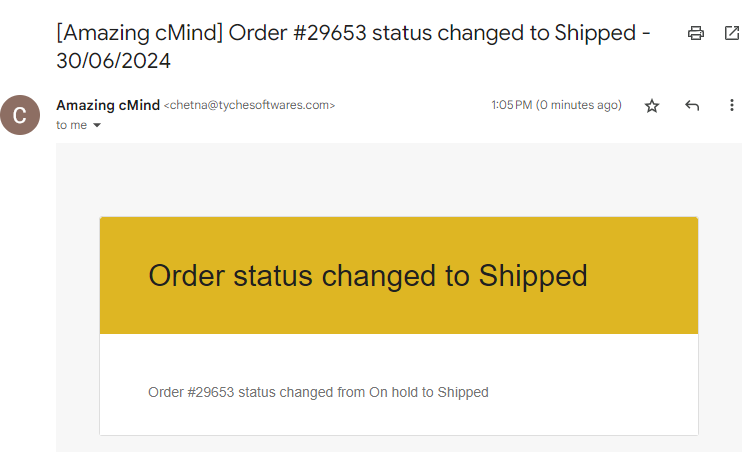Click the Print all printer icon

(695, 33)
